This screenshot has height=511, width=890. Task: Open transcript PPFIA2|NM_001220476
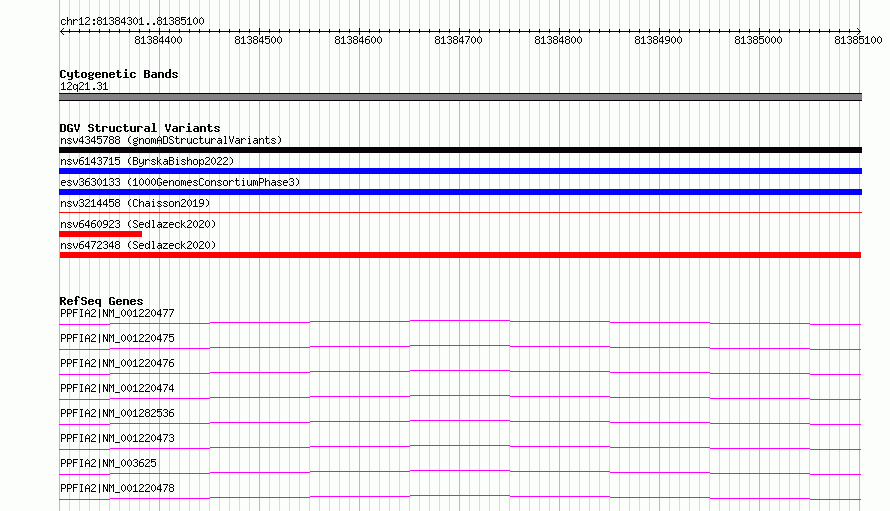point(117,363)
